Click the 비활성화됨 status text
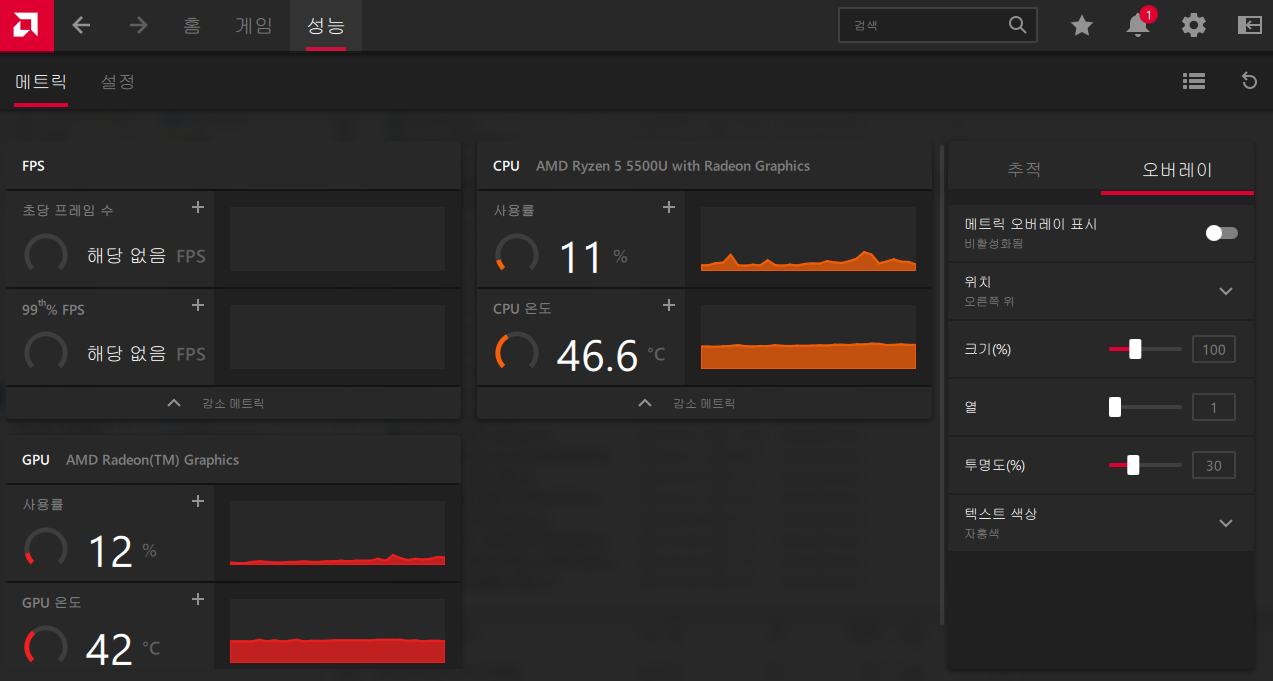This screenshot has width=1273, height=681. click(x=994, y=243)
